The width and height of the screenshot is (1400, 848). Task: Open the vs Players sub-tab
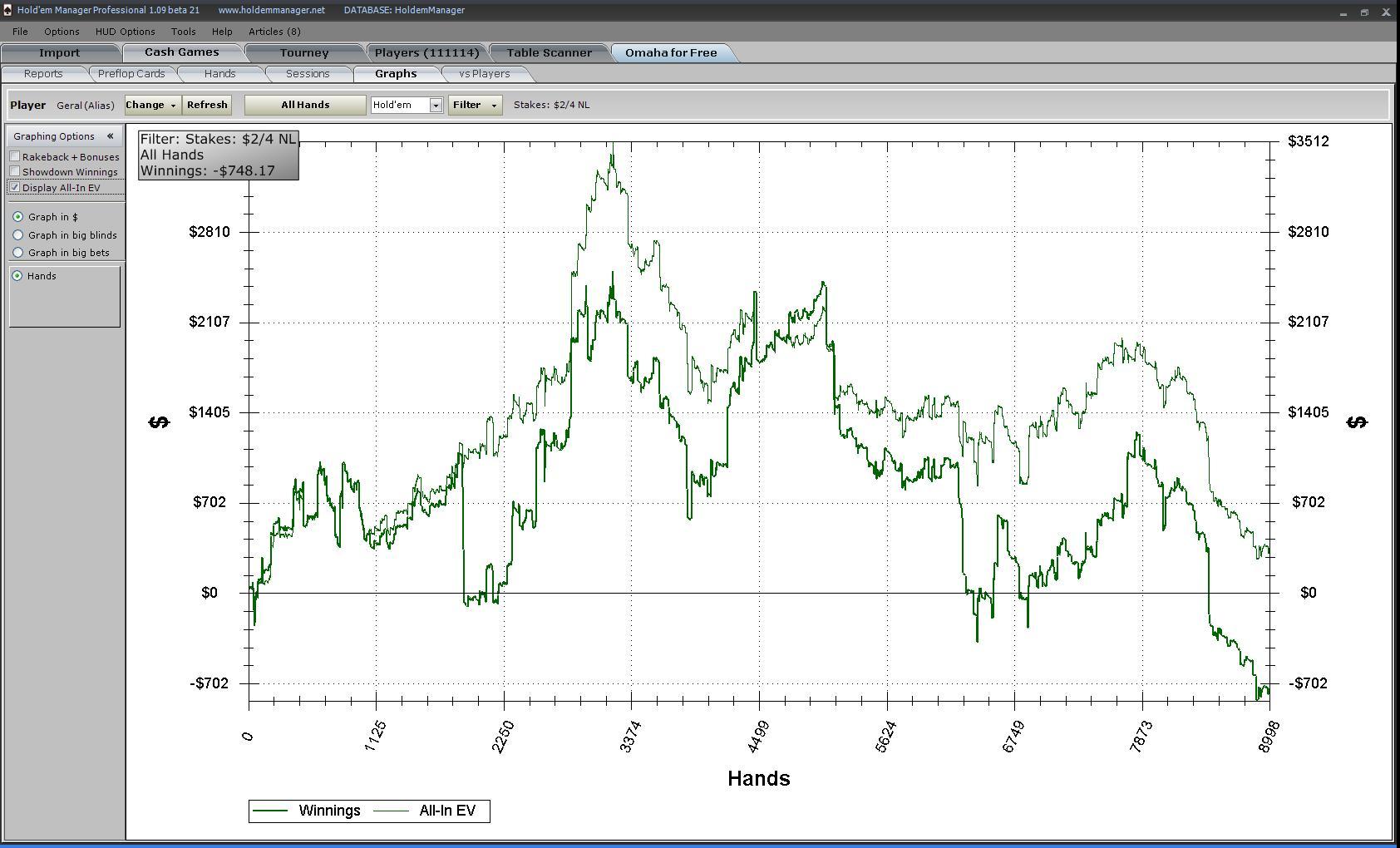pyautogui.click(x=485, y=74)
